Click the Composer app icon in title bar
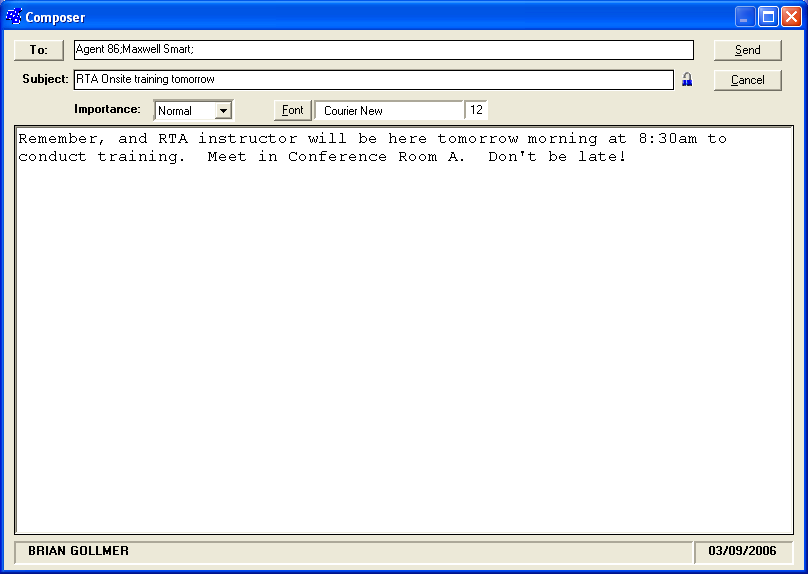 click(x=14, y=16)
